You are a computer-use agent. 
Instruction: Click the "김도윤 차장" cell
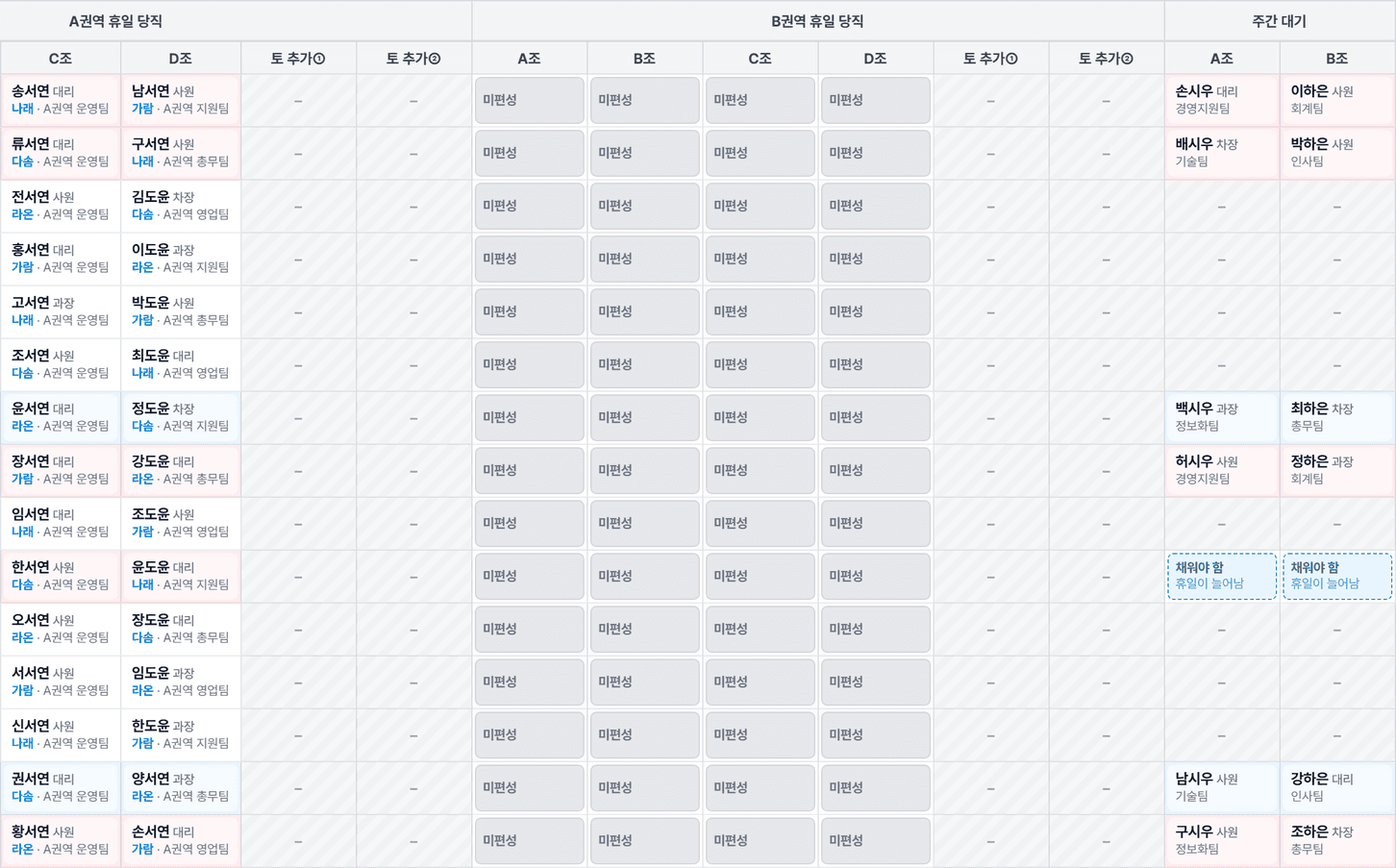pos(181,206)
